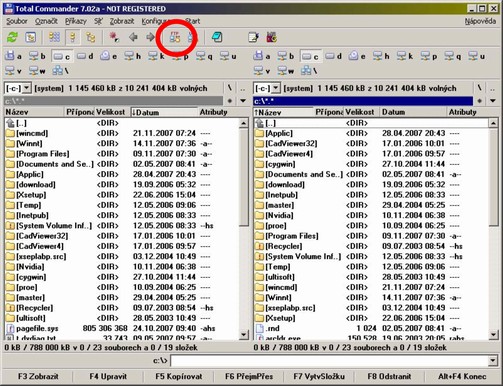Select network drive k in right panel
This screenshot has height=386, width=503.
tap(405, 56)
